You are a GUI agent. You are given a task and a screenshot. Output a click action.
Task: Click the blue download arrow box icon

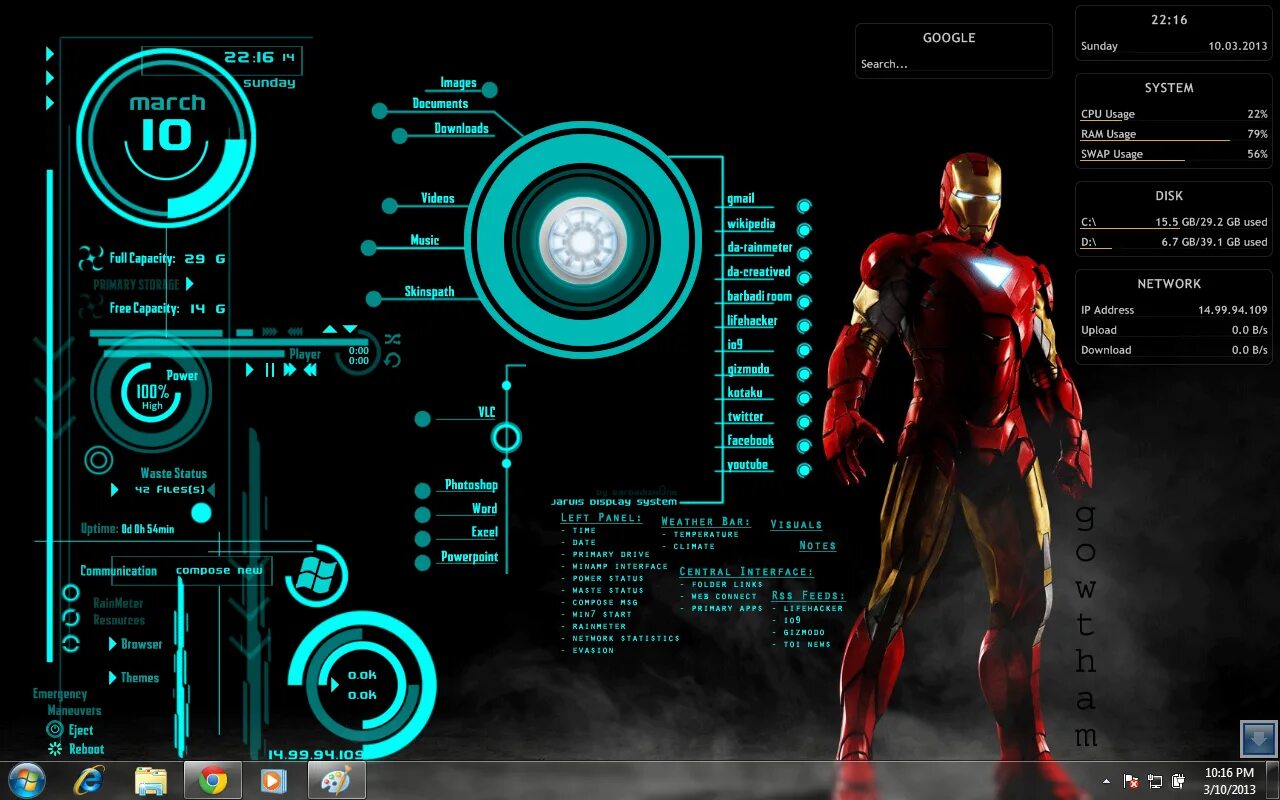pos(1258,739)
